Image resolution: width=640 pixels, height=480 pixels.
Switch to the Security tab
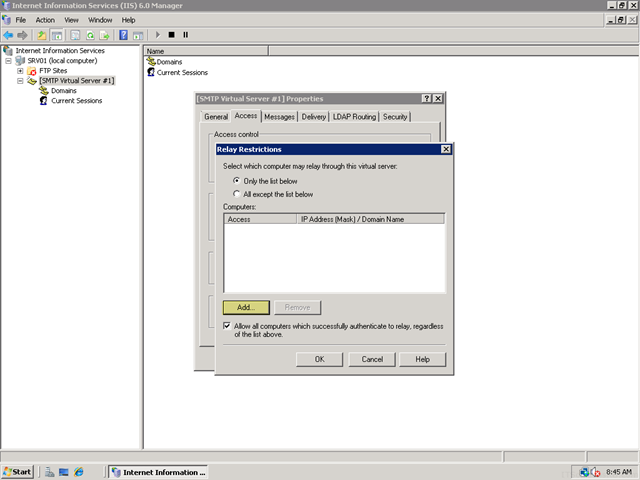coord(395,117)
